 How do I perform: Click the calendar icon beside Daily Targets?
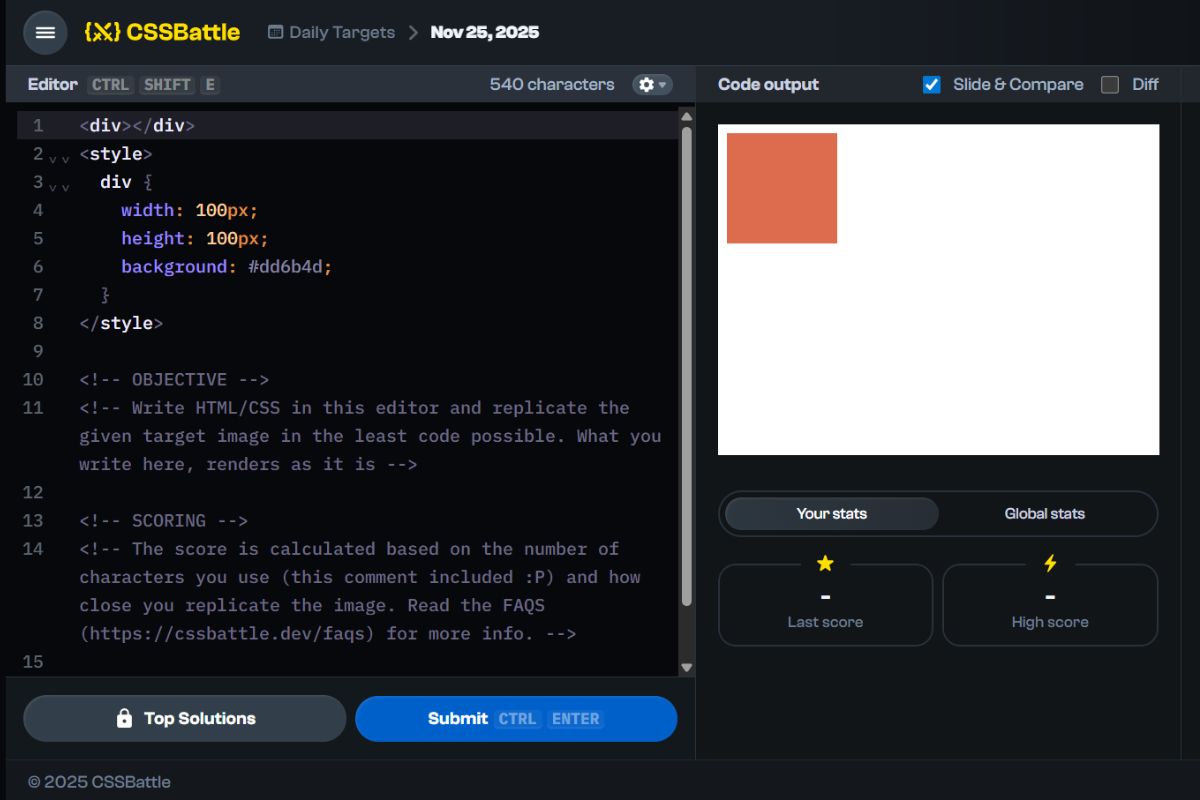tap(275, 32)
